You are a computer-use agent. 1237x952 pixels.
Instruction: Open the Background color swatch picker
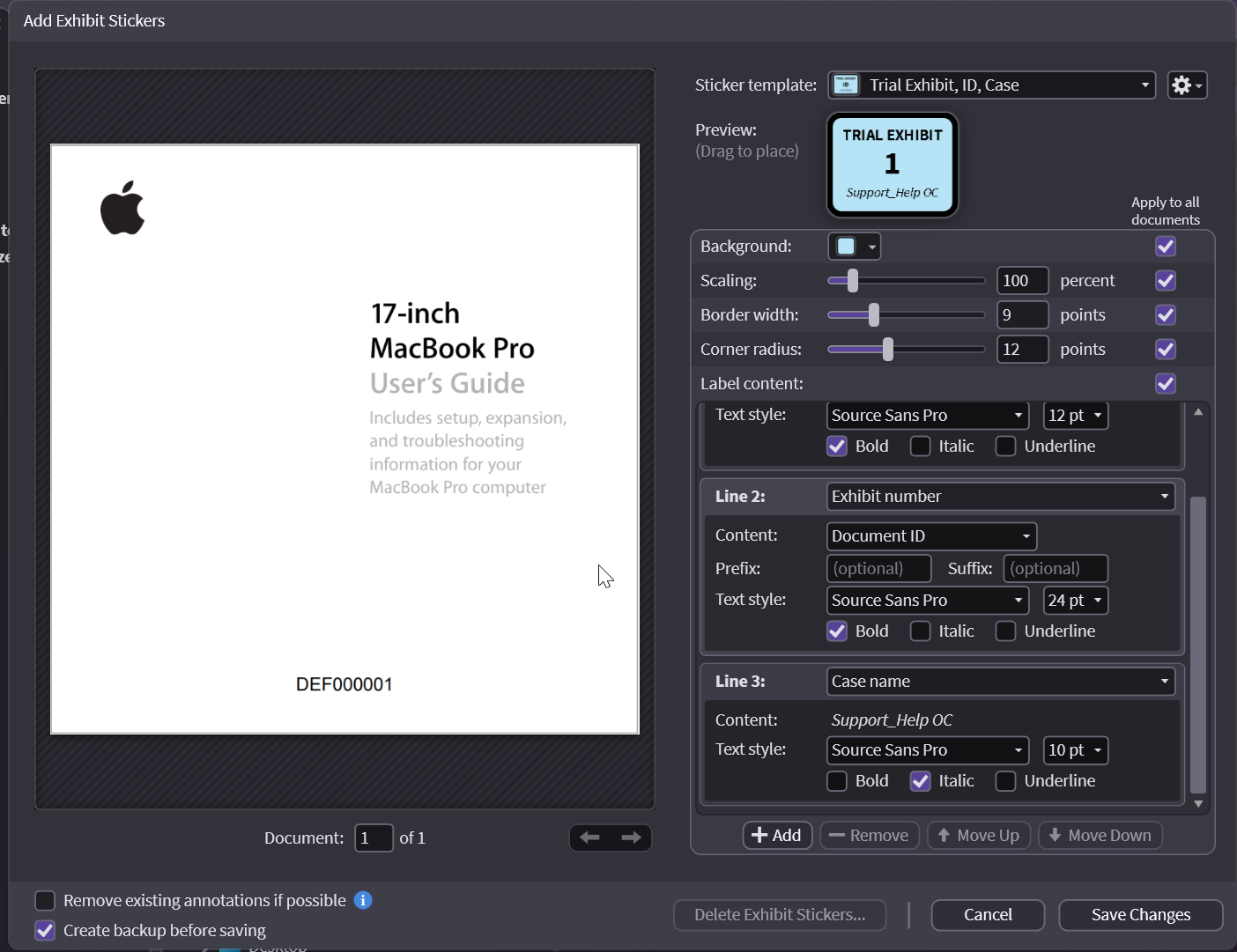point(854,247)
